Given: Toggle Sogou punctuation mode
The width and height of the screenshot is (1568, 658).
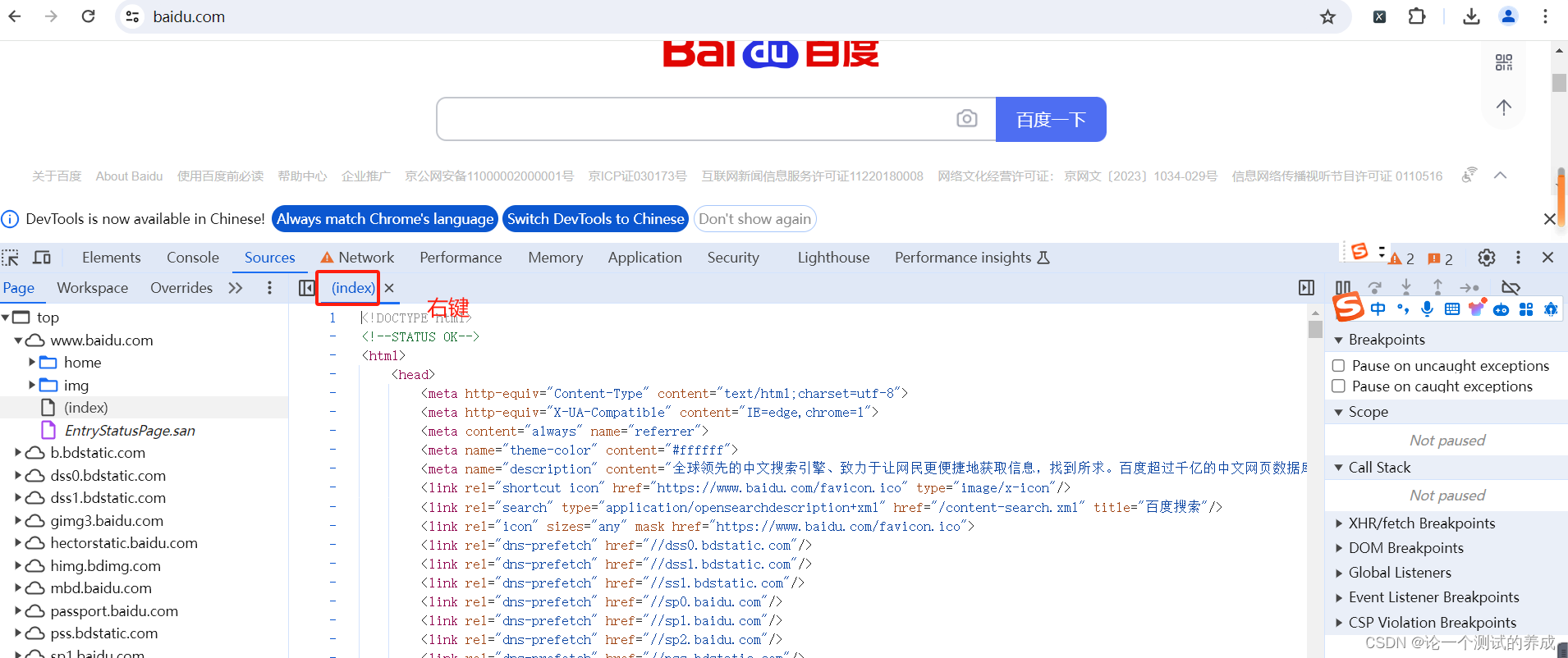Looking at the screenshot, I should pos(1403,309).
